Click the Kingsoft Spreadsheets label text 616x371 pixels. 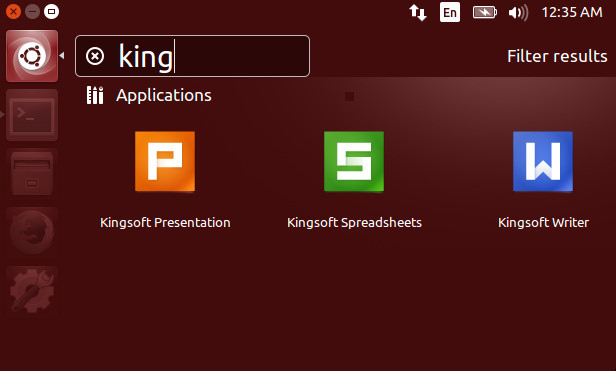point(354,223)
